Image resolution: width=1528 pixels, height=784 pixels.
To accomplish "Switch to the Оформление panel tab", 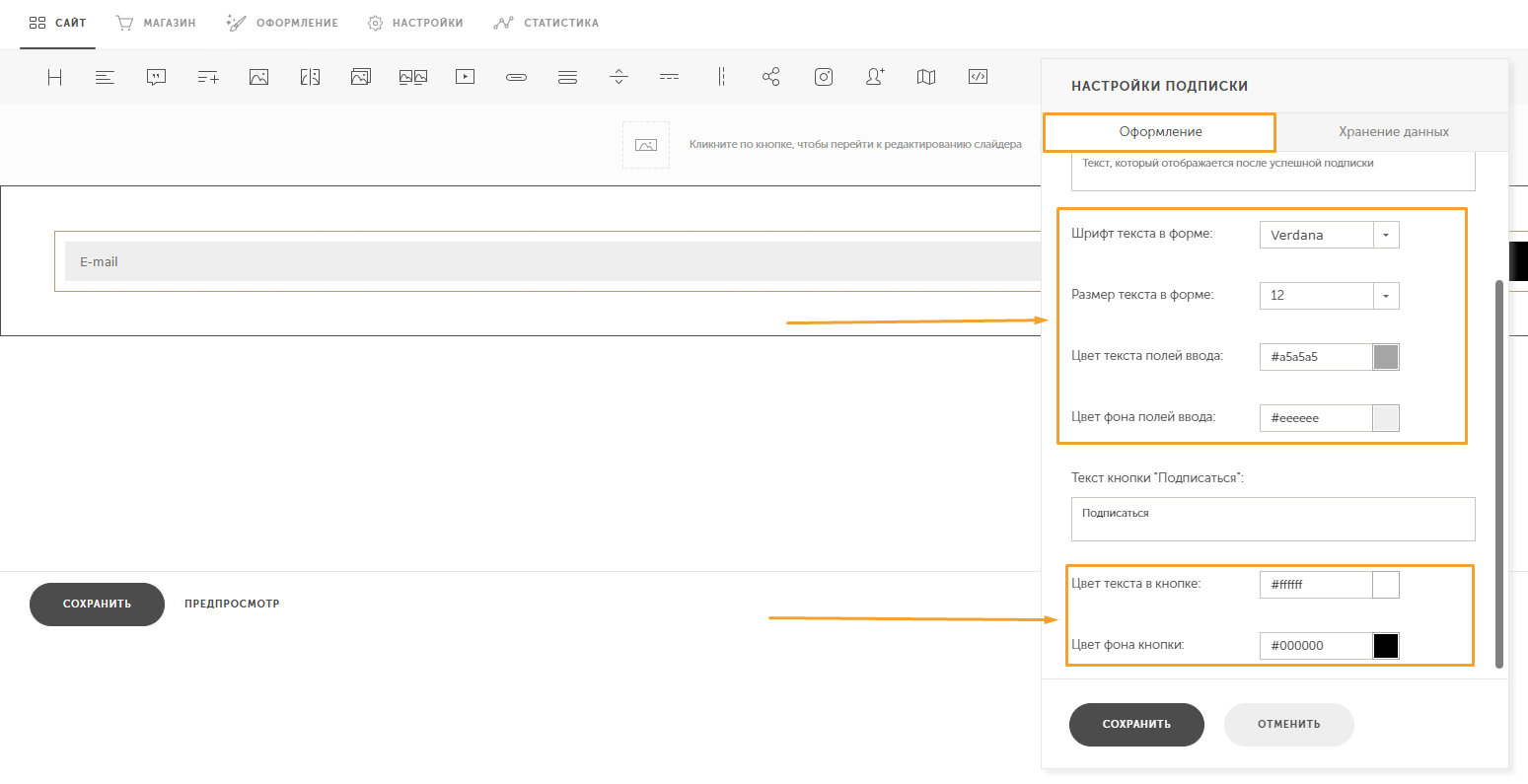I will pos(1160,131).
